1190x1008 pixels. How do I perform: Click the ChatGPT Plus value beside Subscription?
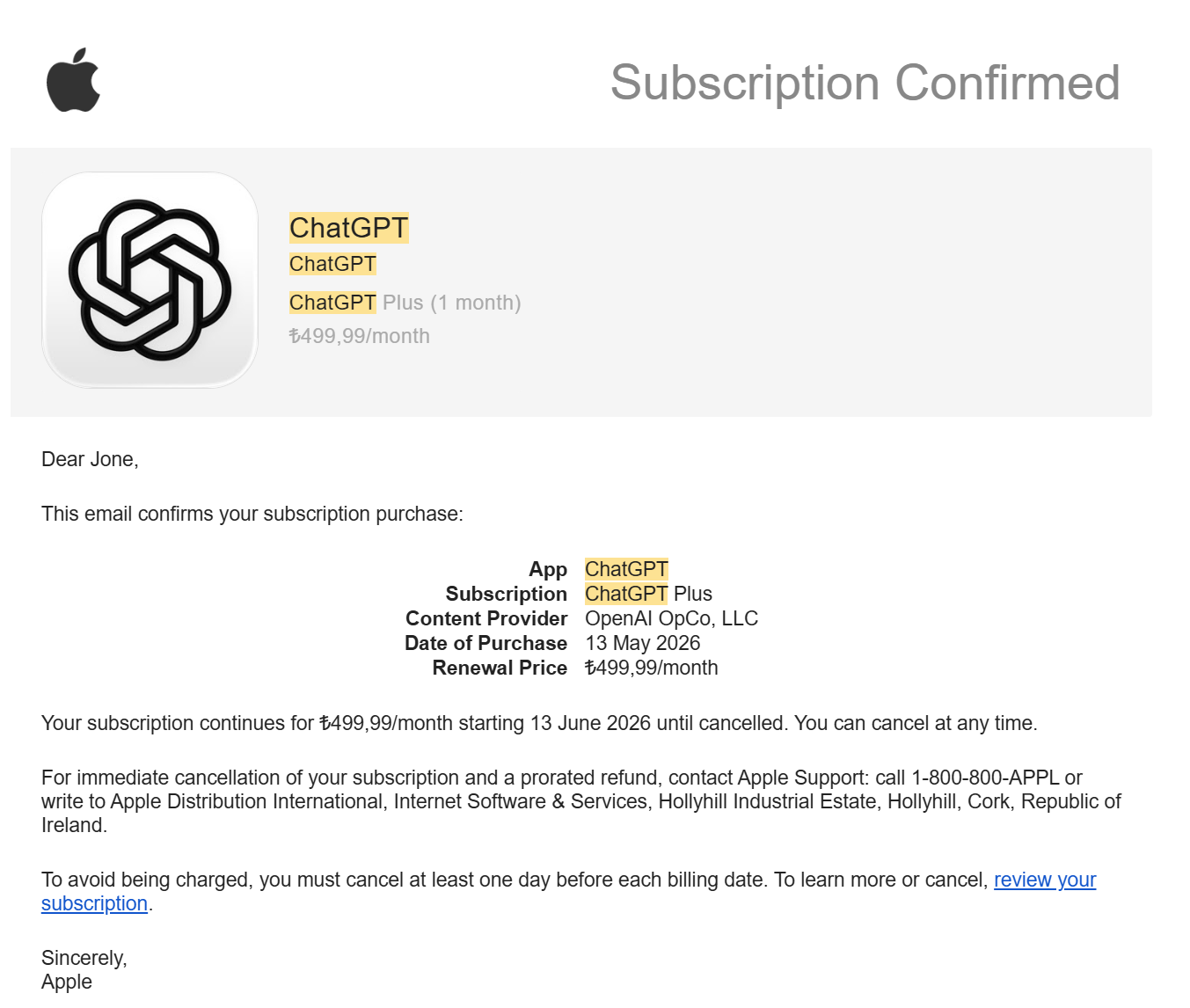(648, 594)
